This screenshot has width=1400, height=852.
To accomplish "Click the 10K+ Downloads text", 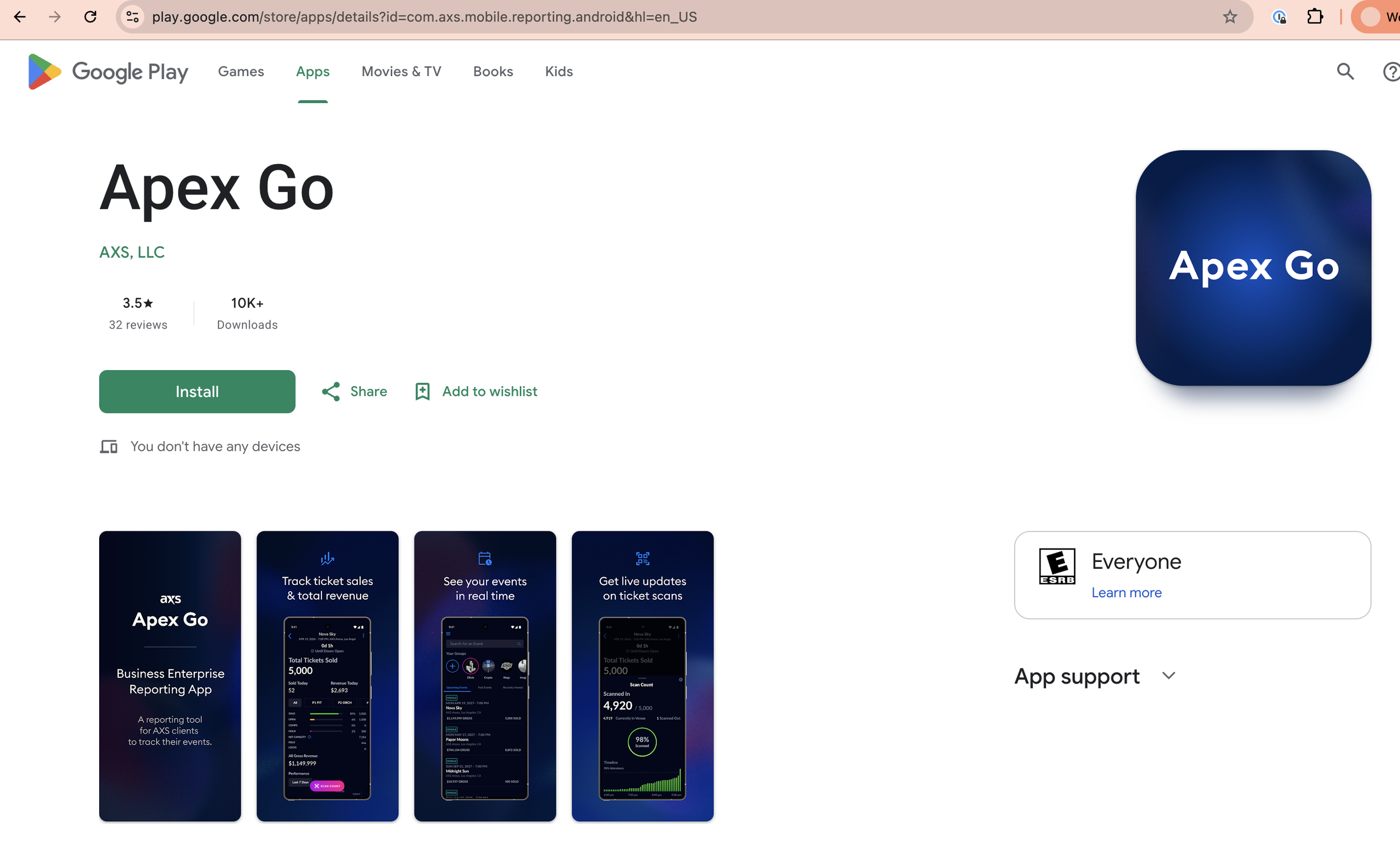I will [247, 313].
